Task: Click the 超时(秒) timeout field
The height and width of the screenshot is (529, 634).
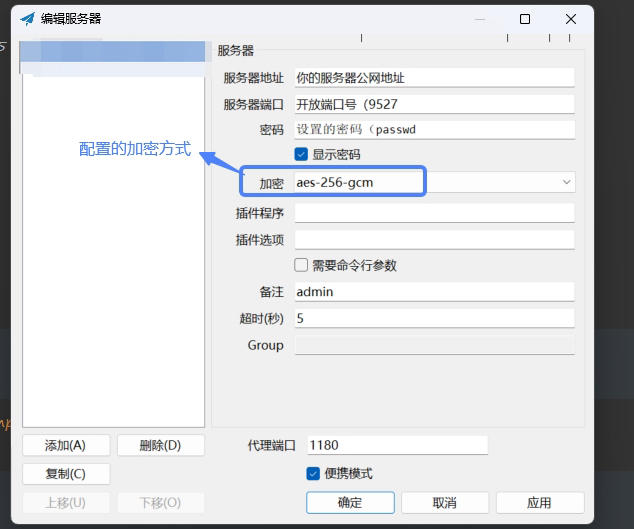Action: tap(435, 318)
